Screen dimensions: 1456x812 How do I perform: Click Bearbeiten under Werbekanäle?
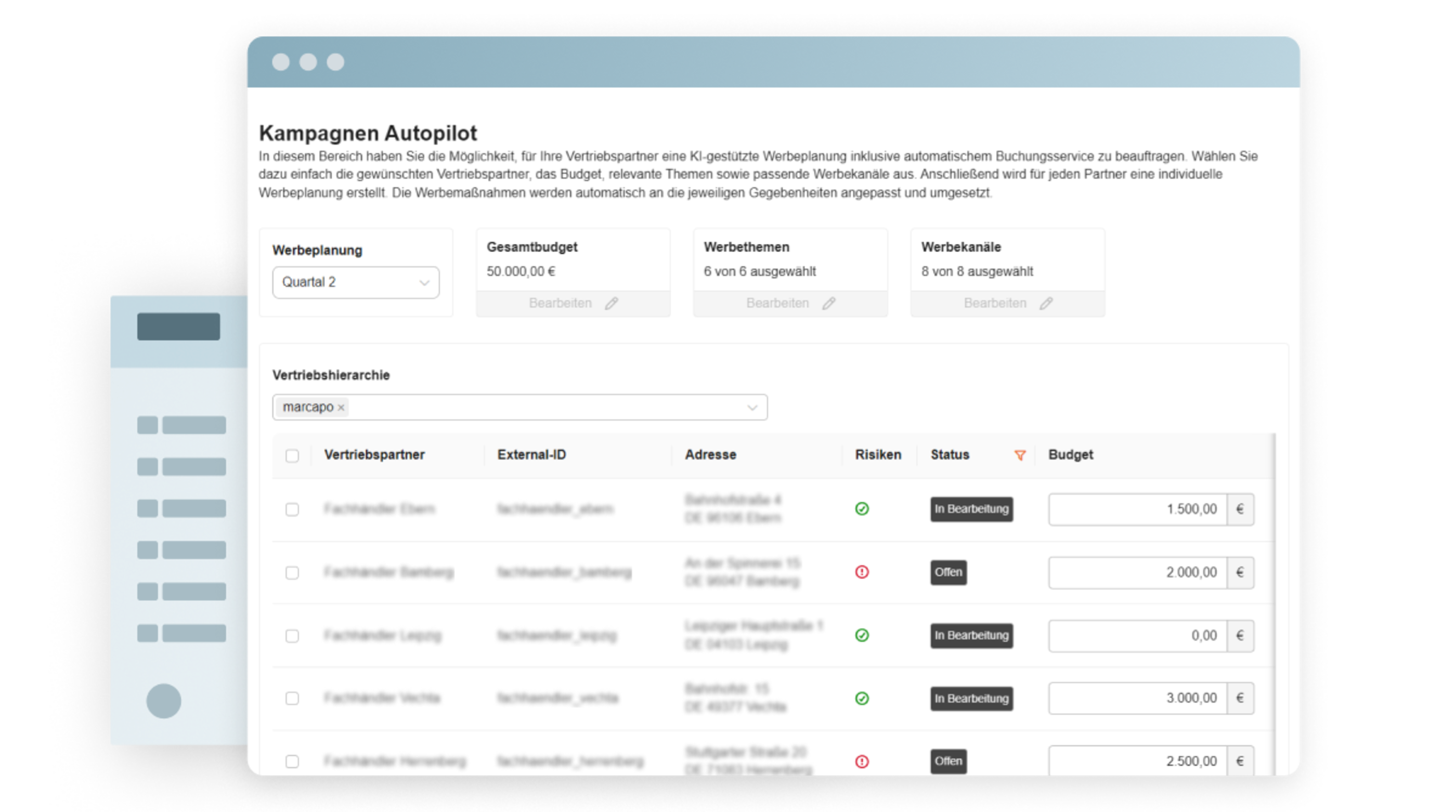pos(995,304)
